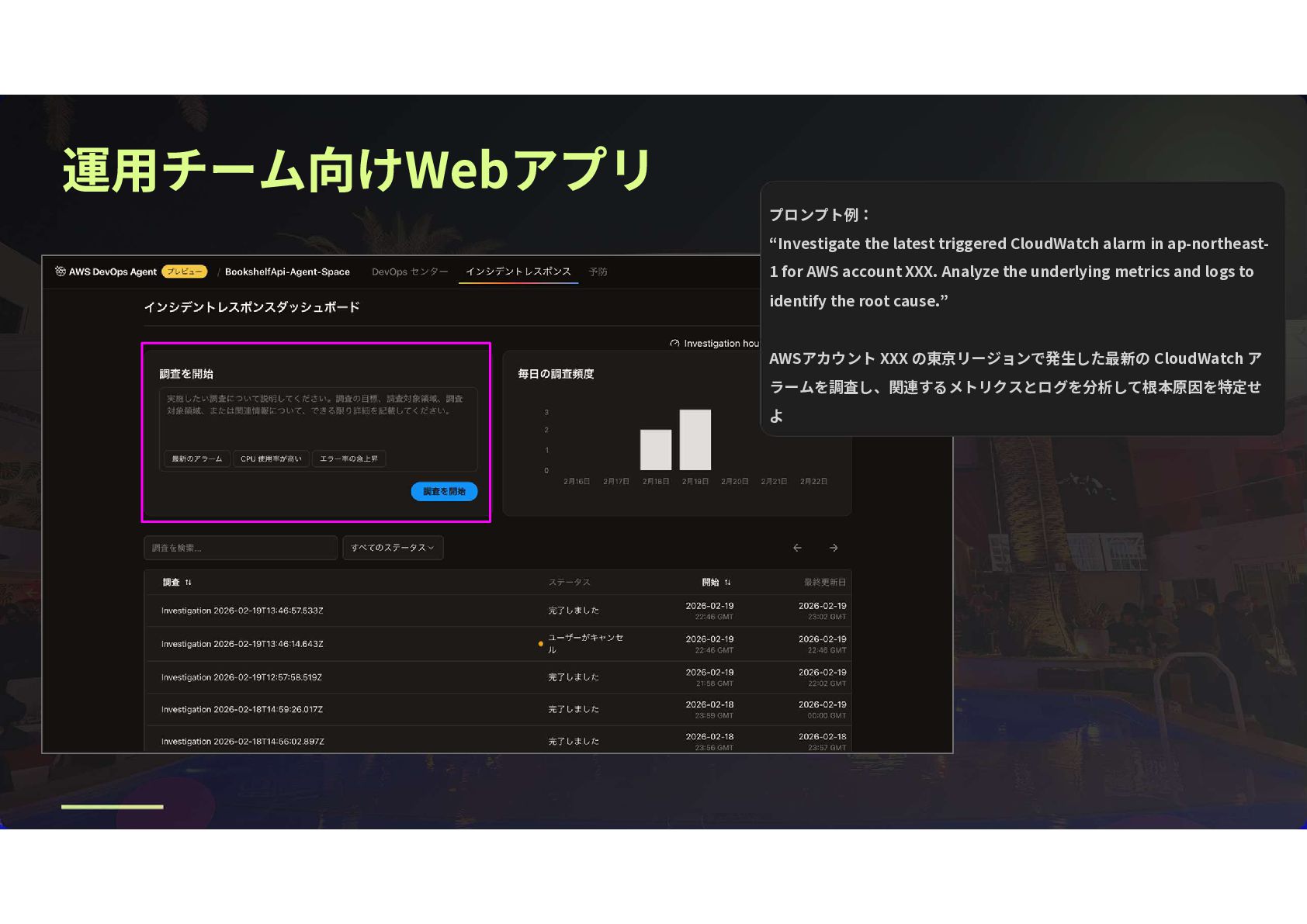Viewport: 1307px width, 924px height.
Task: Open the BookshelfApi-Agent-Space breadcrumb
Action: (287, 272)
